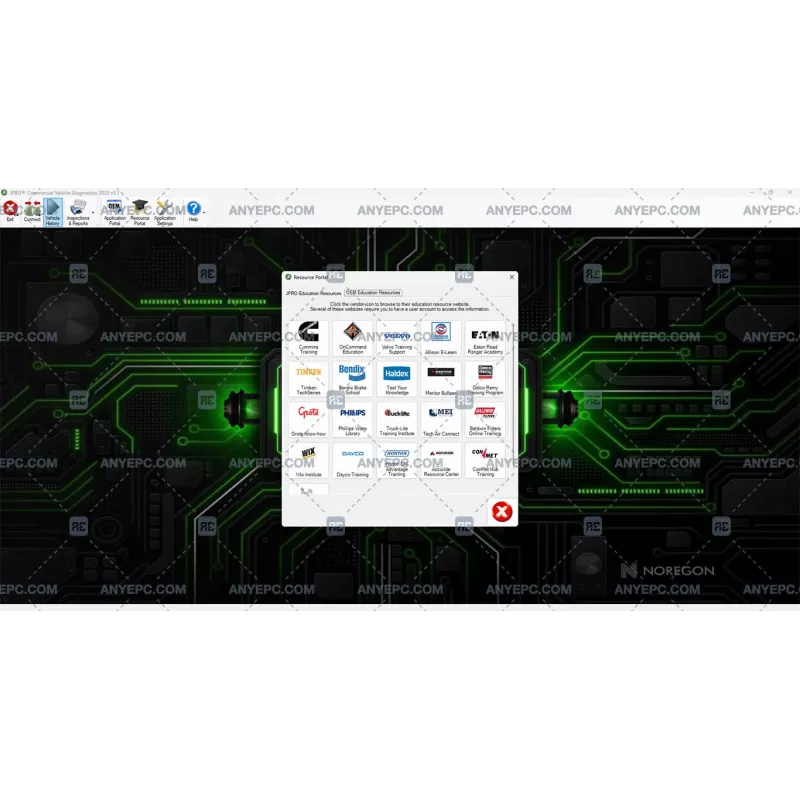Select the JPRO Education Resources tab
The image size is (800, 800).
pyautogui.click(x=313, y=292)
